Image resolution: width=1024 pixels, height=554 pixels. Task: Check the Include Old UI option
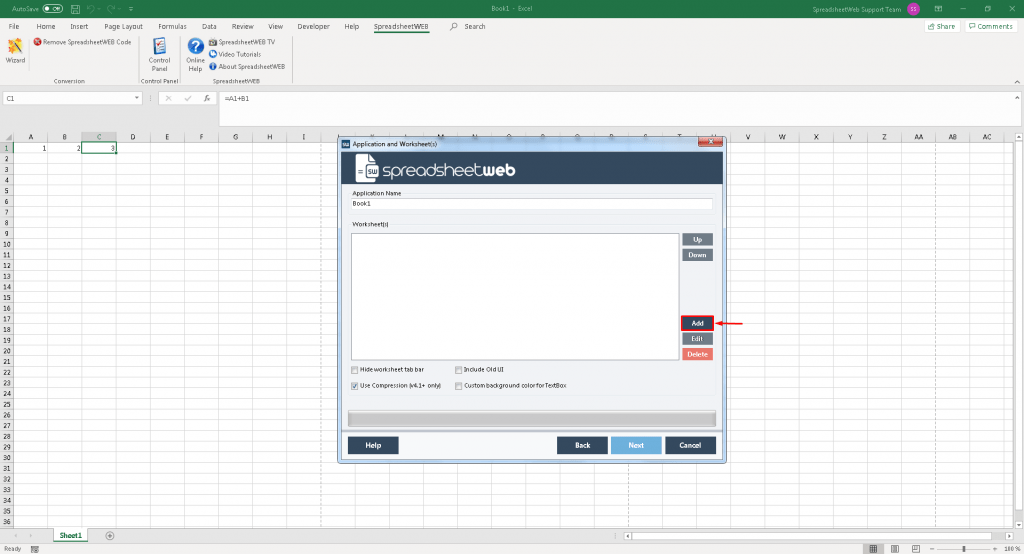[458, 370]
